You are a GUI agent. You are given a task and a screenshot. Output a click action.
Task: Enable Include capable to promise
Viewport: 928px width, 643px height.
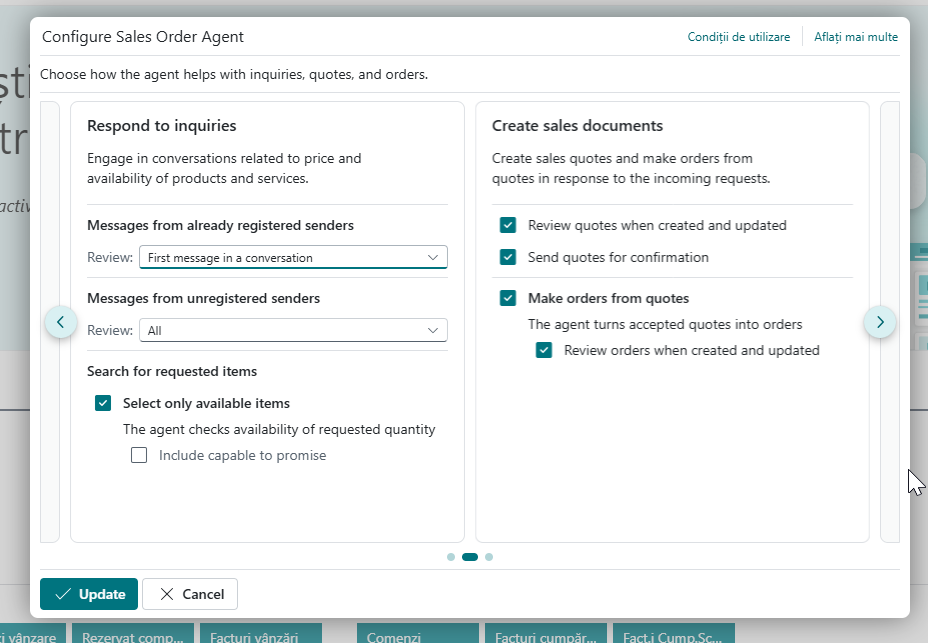coord(139,455)
